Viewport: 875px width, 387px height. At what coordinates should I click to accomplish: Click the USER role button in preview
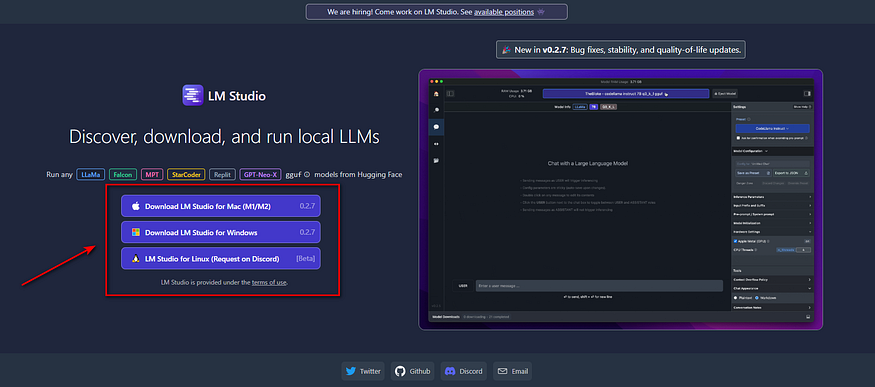click(463, 286)
